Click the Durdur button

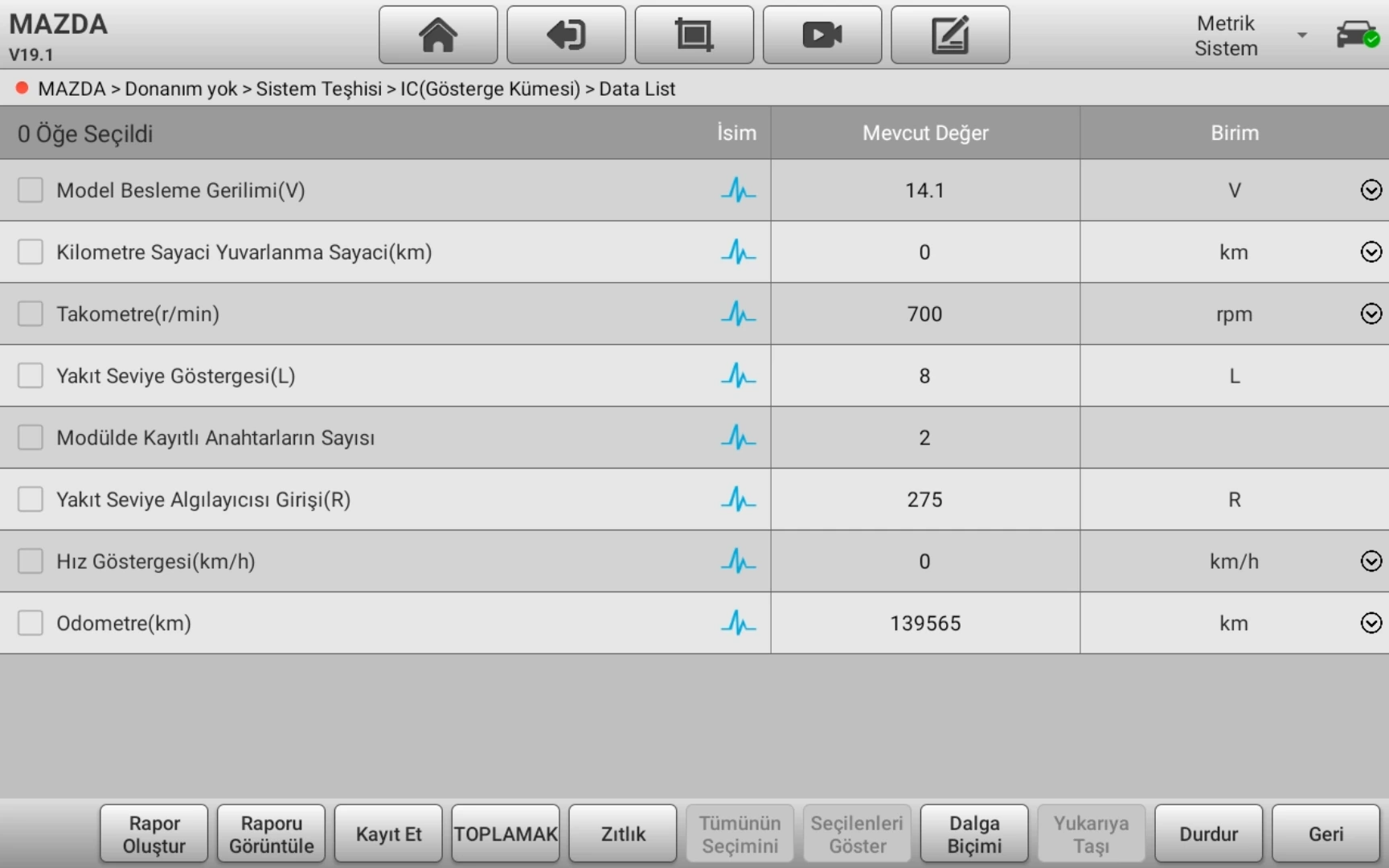tap(1208, 834)
